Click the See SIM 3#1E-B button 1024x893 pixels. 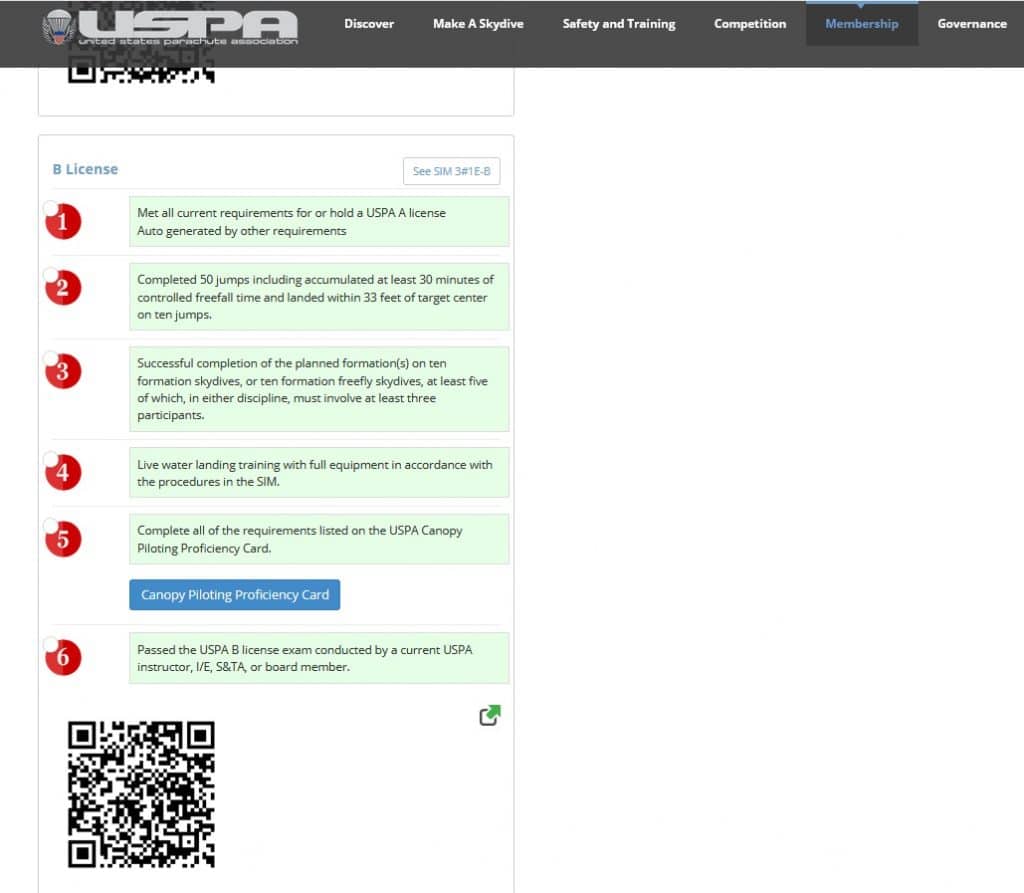(x=451, y=171)
